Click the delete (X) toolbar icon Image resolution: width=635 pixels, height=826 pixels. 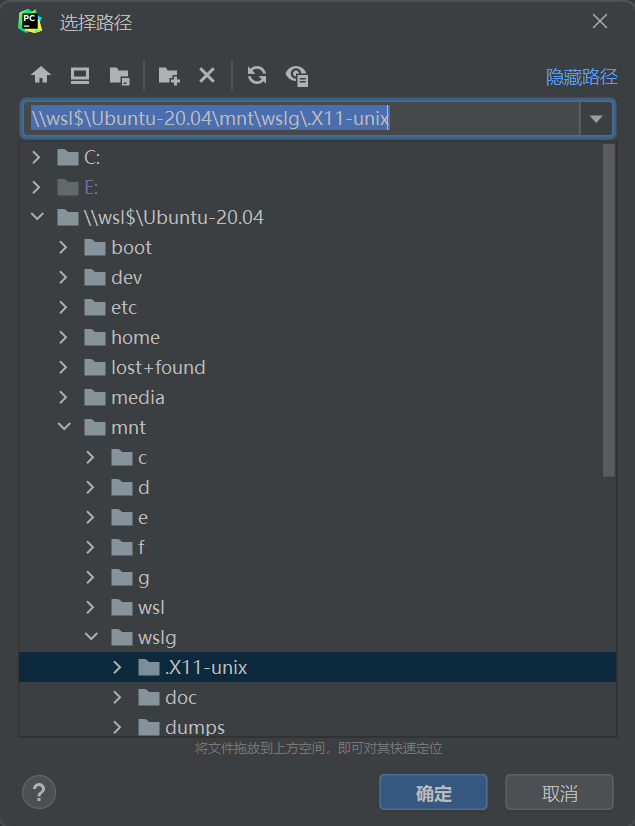(207, 75)
